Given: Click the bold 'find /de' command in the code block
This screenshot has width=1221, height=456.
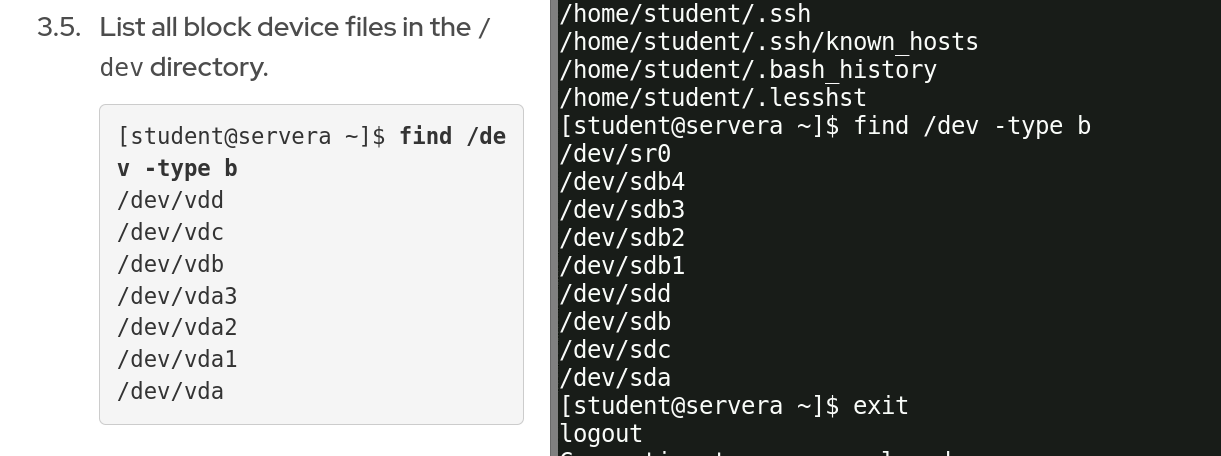Looking at the screenshot, I should (452, 136).
